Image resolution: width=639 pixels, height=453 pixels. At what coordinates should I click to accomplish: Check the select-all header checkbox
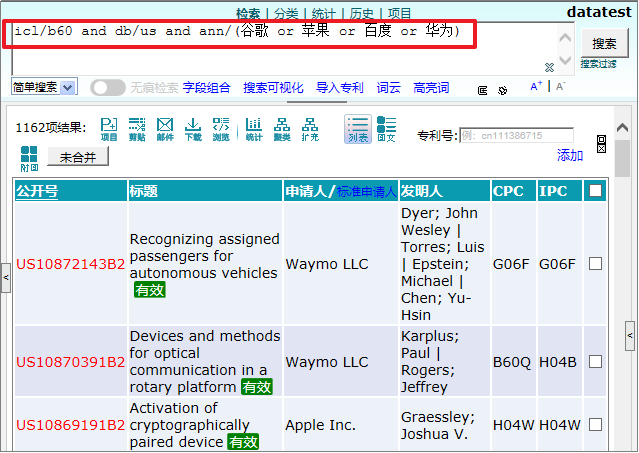pos(595,191)
